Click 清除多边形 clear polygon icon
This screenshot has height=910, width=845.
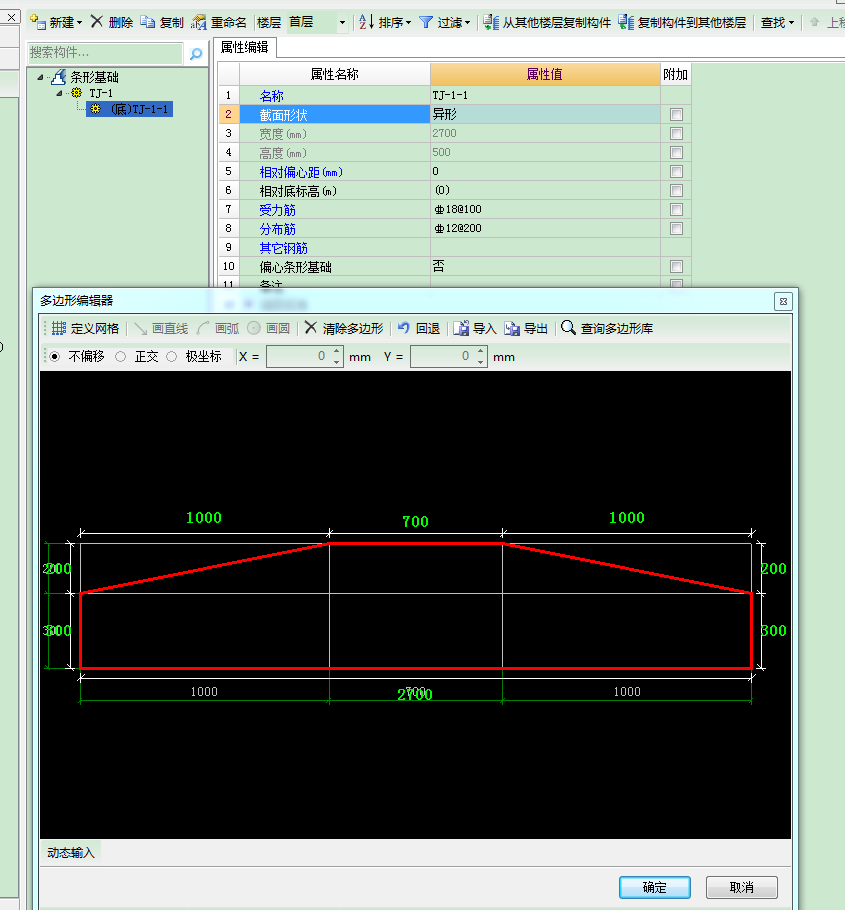point(311,328)
